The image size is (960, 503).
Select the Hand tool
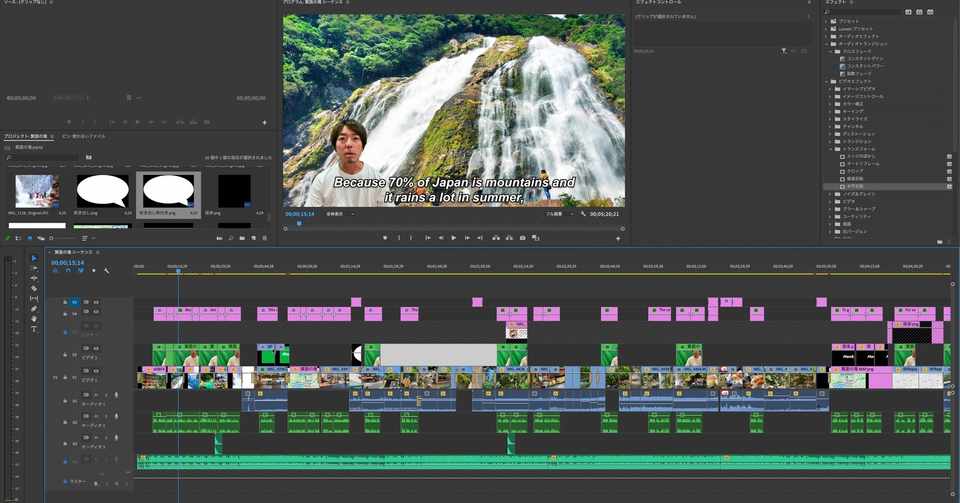coord(34,318)
